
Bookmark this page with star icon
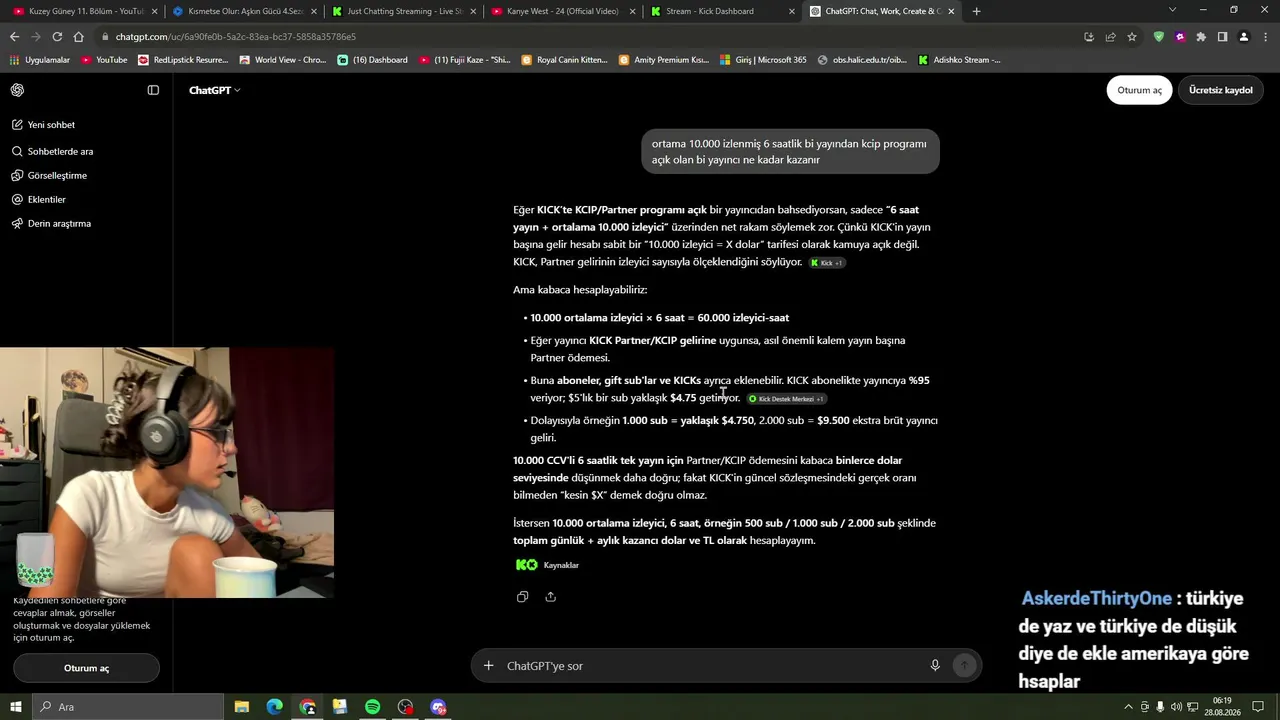(x=1132, y=37)
